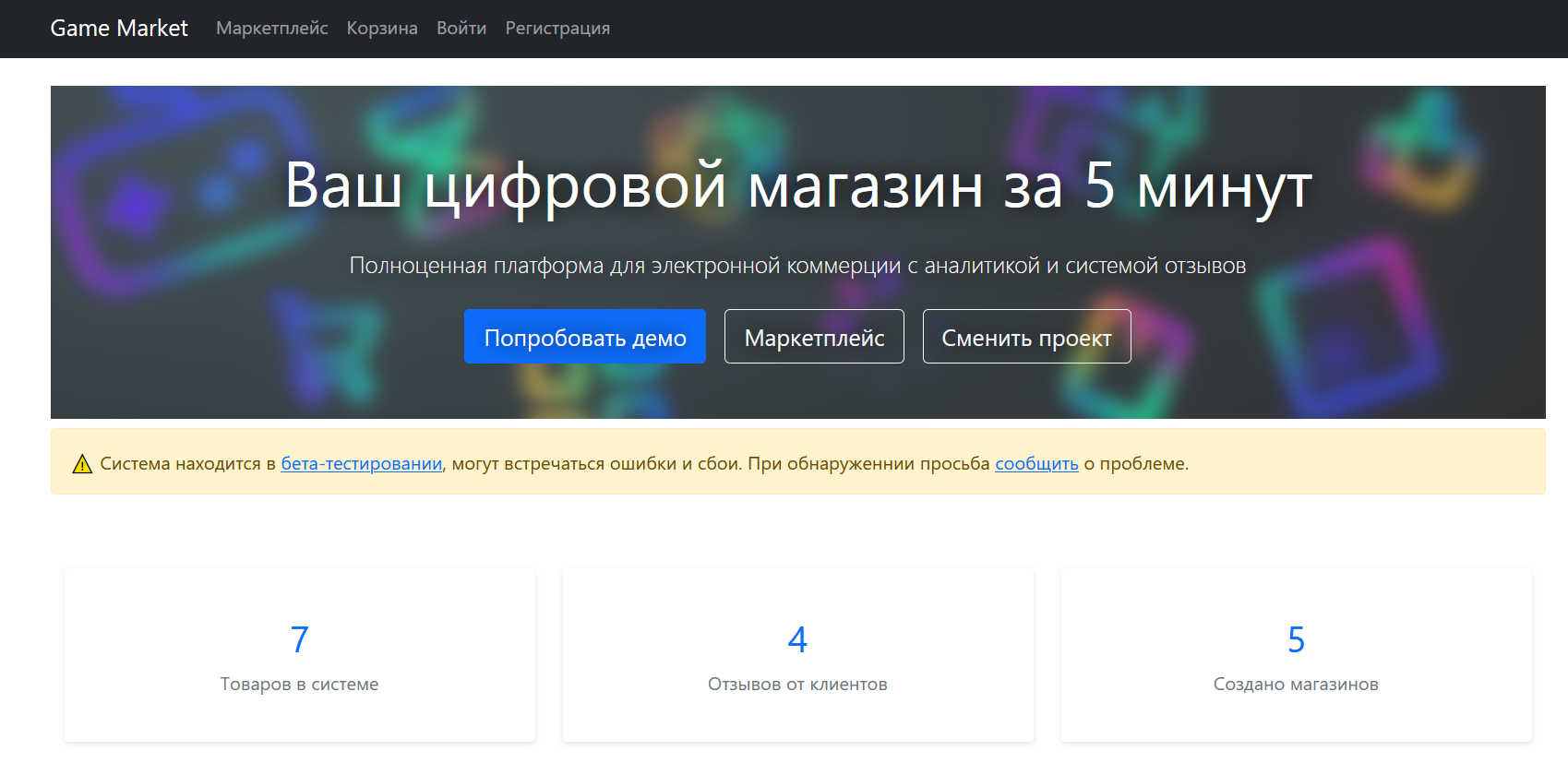
Task: Click the number 7 products stat
Action: 299,639
